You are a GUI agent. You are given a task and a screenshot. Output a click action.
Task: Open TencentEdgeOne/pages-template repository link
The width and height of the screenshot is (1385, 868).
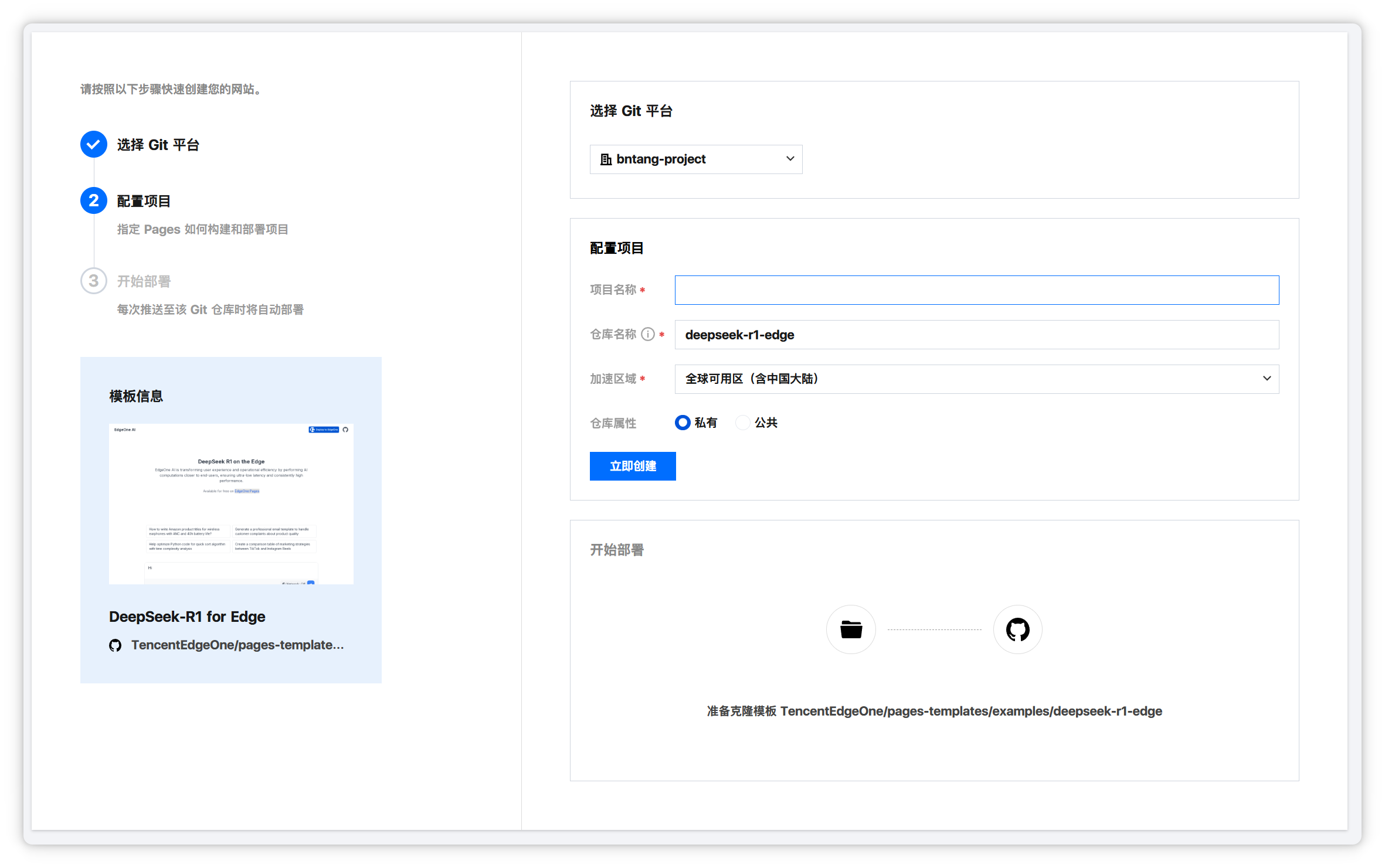237,645
